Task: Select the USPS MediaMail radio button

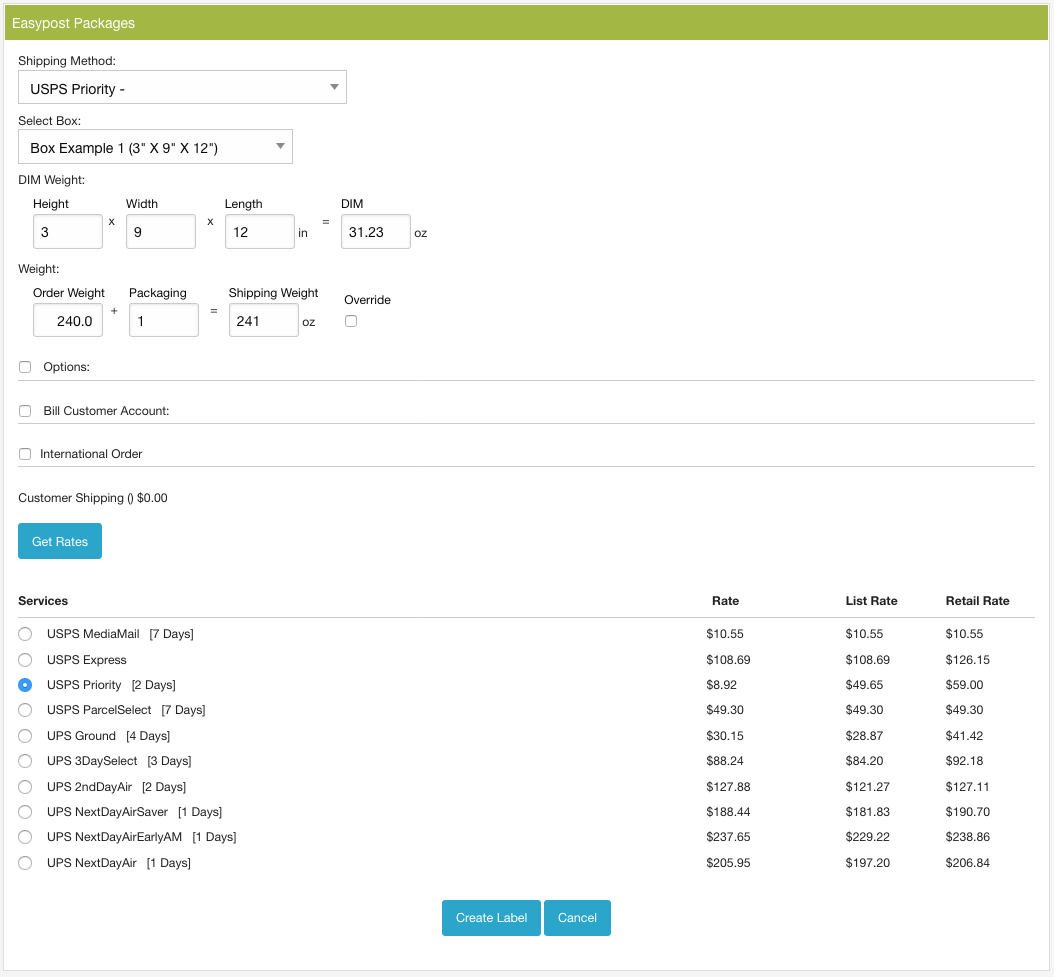Action: 25,634
